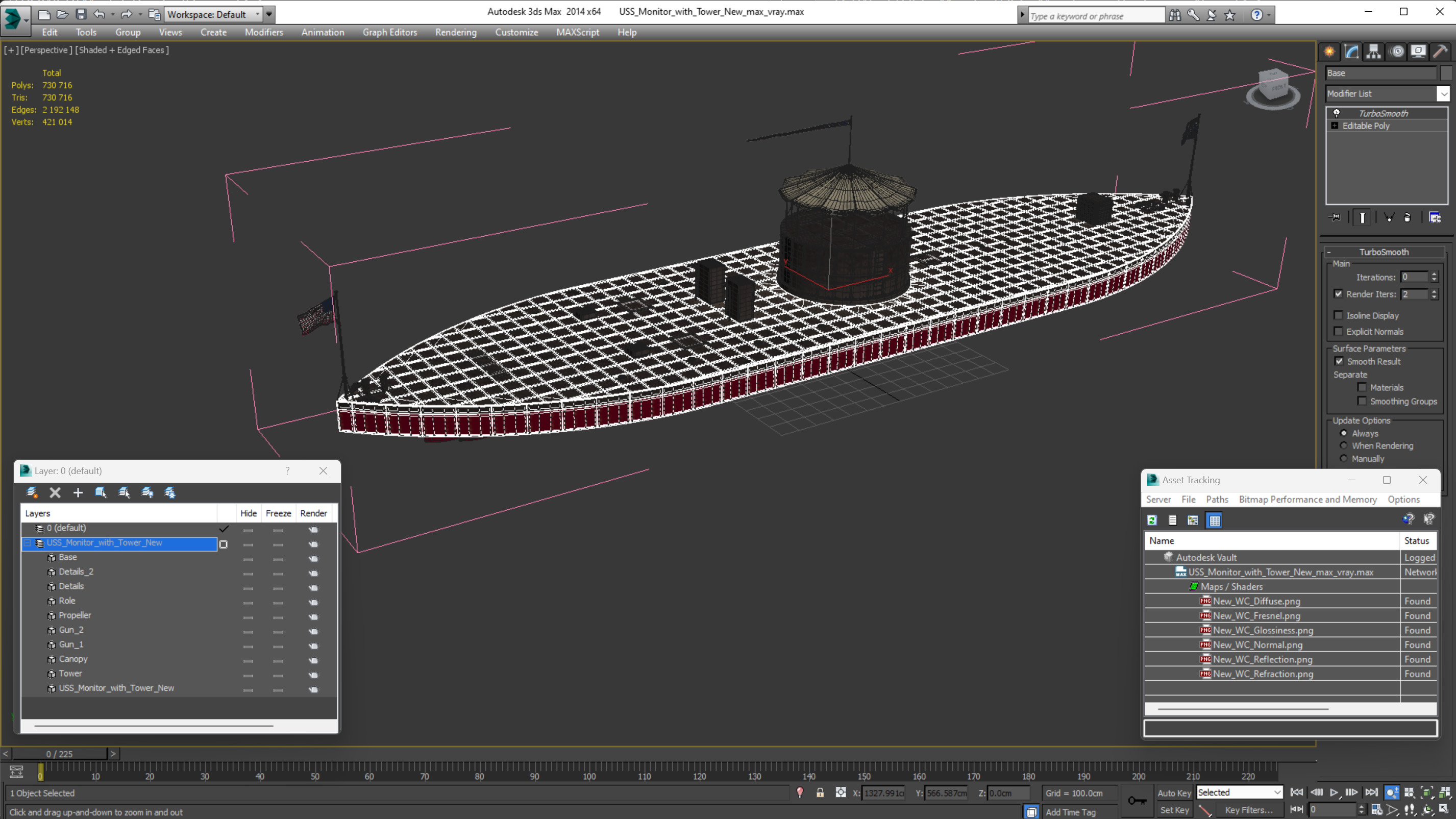Viewport: 1456px width, 819px height.
Task: Open the Selected key filter dropdown
Action: click(x=1239, y=792)
